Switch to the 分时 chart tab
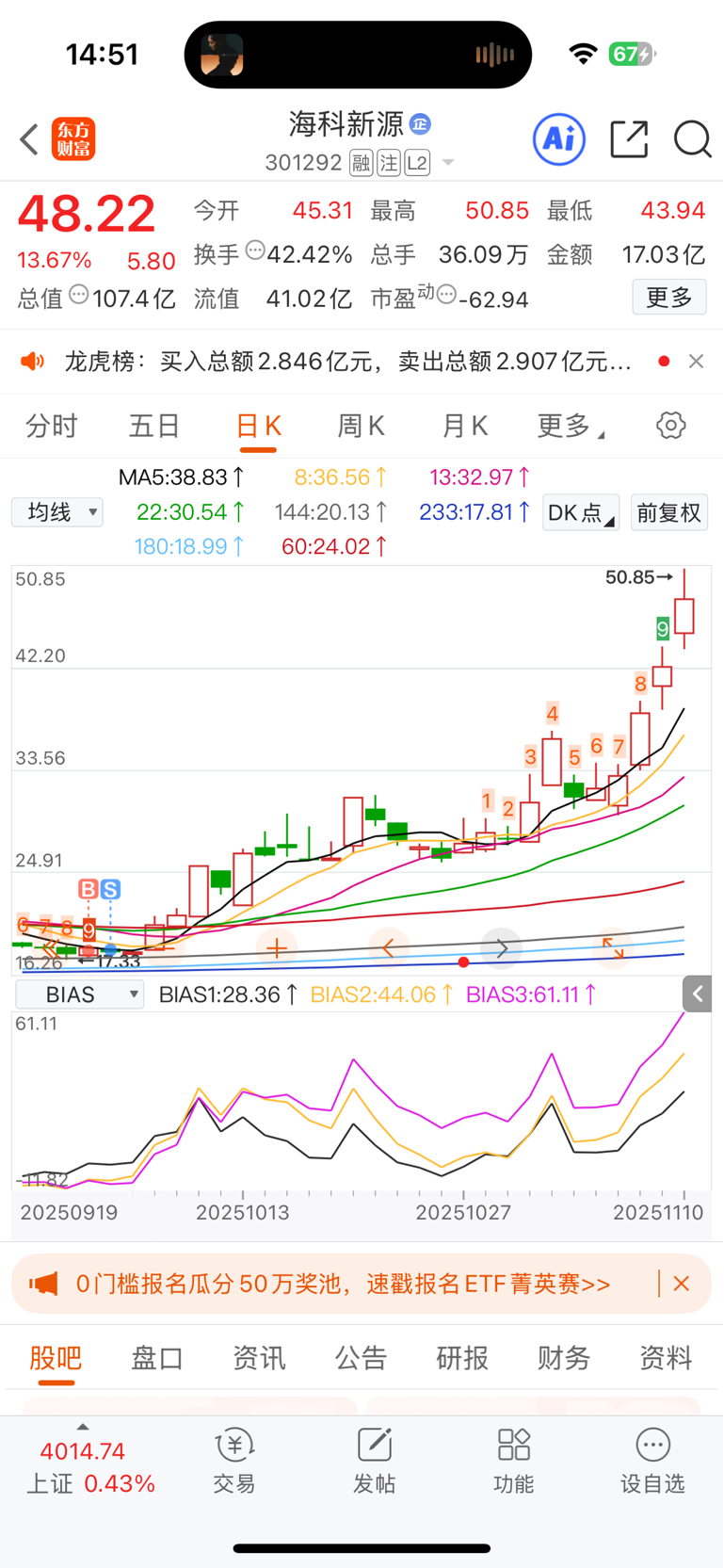 tap(52, 426)
